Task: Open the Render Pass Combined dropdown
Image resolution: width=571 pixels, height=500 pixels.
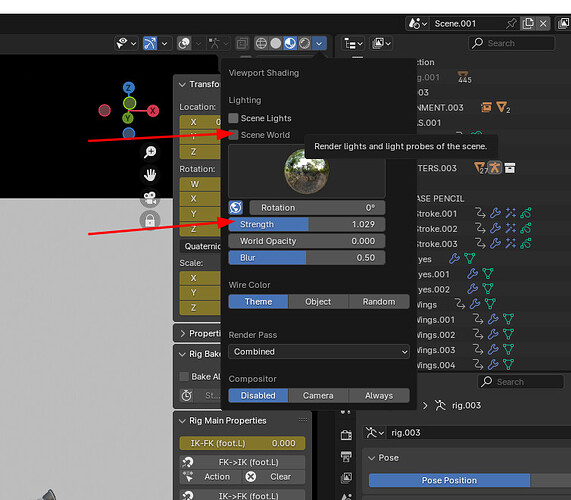Action: 319,352
